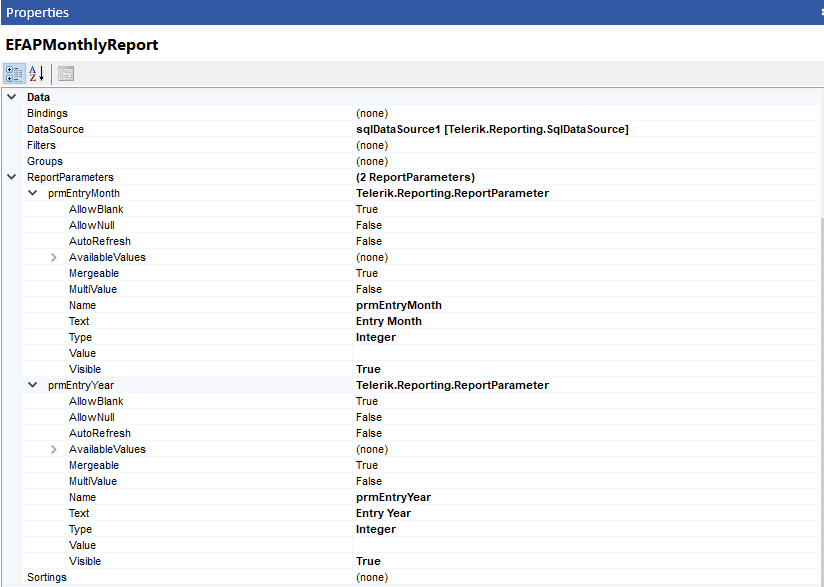Select the Bindings property
824x587 pixels.
(x=48, y=113)
